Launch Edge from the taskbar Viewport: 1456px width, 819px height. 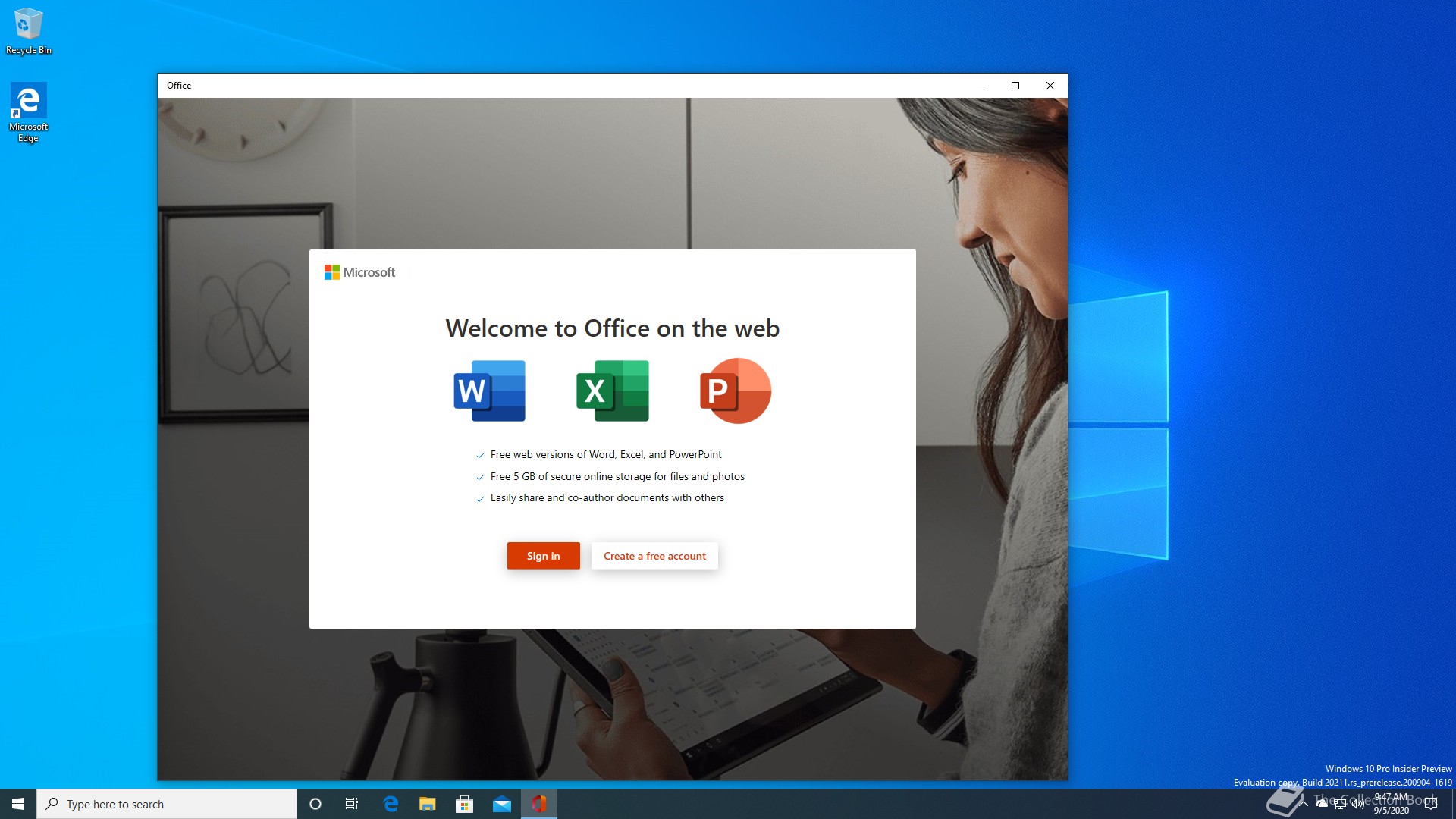click(391, 804)
